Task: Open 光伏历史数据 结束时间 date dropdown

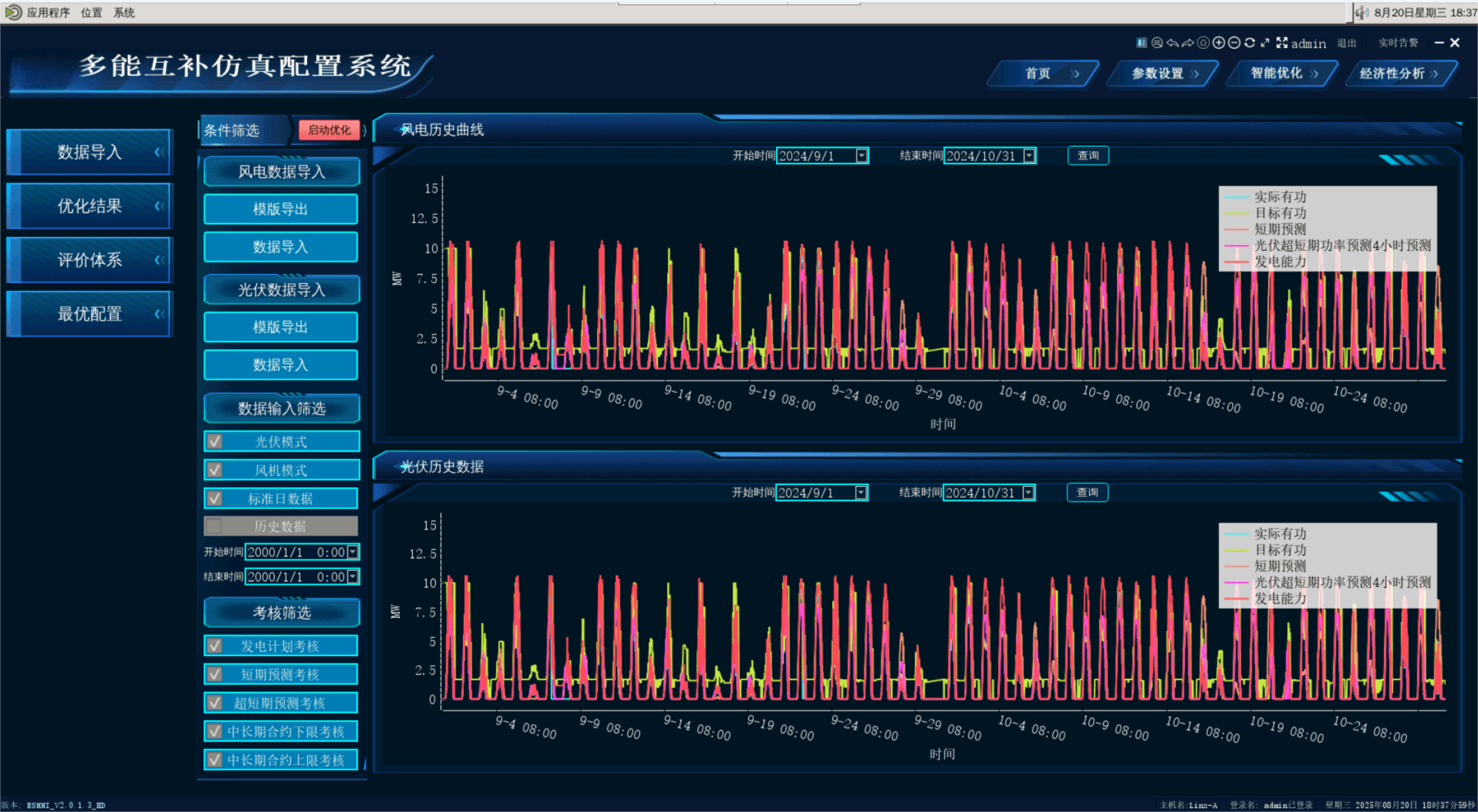Action: tap(1028, 493)
